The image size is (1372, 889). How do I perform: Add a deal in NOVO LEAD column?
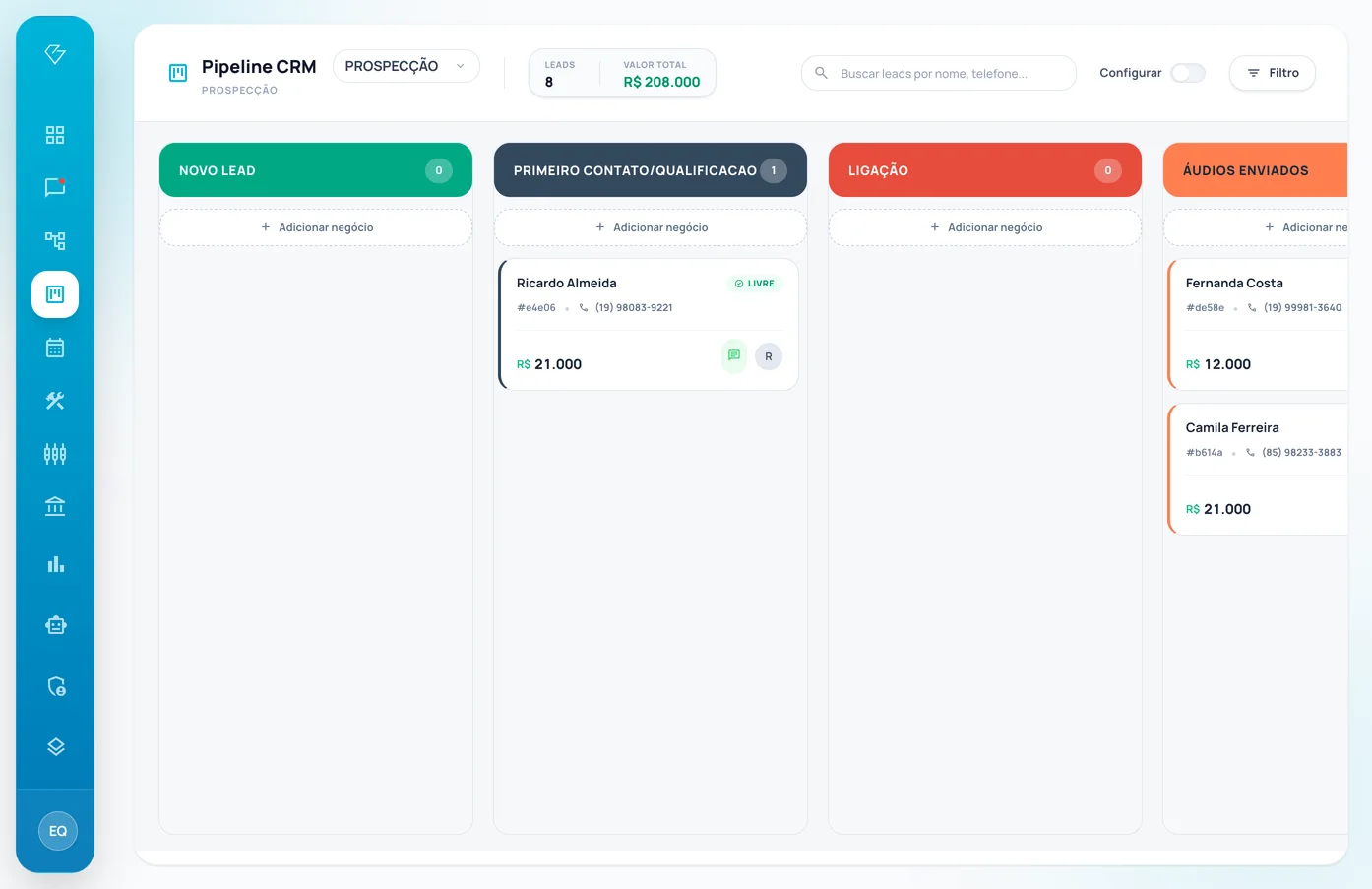316,227
